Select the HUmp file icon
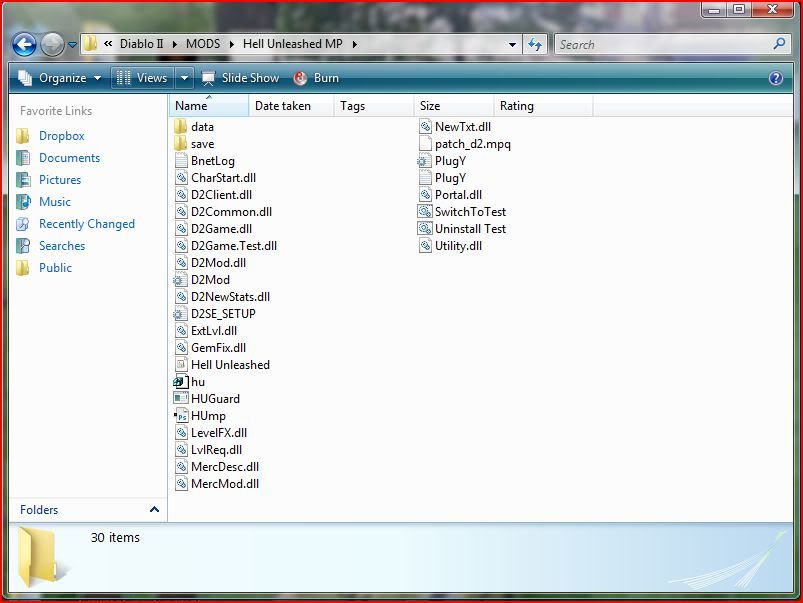 click(181, 415)
